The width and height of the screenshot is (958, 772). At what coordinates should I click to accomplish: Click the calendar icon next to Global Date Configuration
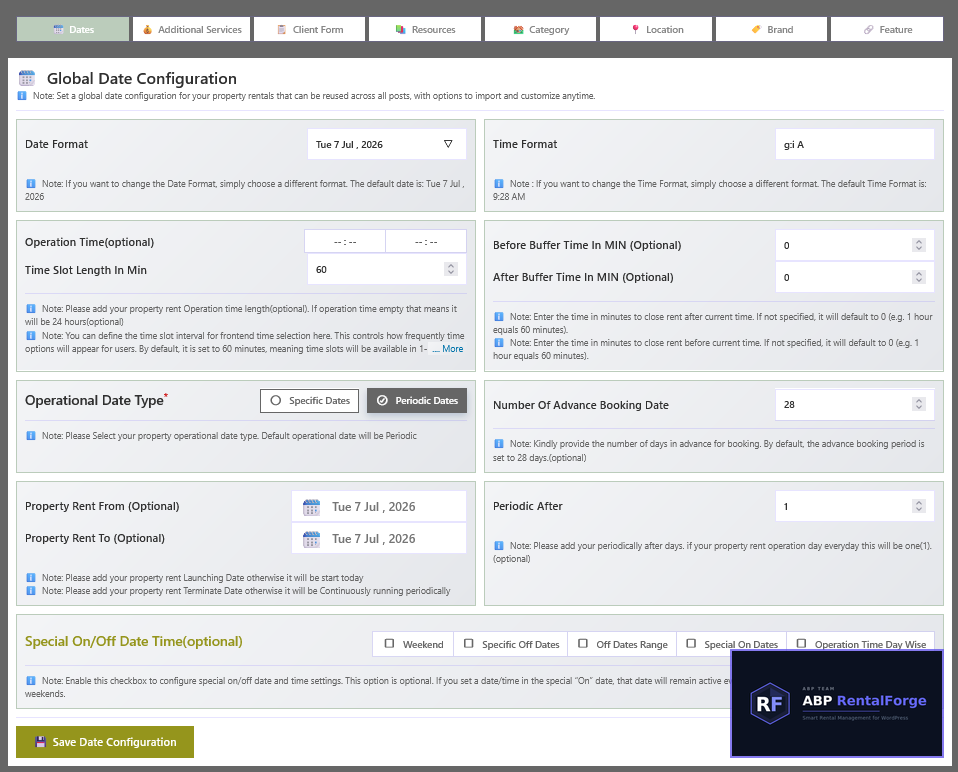pyautogui.click(x=27, y=78)
